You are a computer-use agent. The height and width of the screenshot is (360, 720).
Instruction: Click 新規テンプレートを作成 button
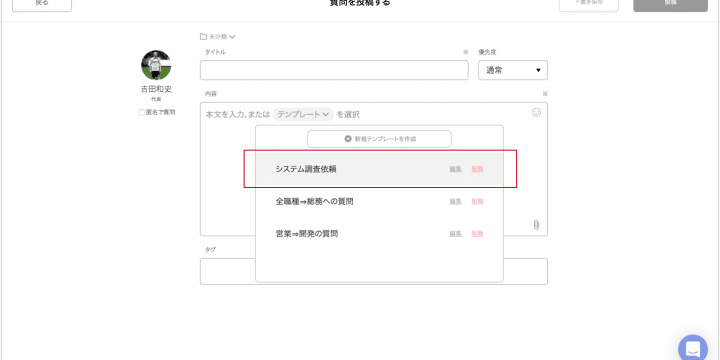coord(379,139)
